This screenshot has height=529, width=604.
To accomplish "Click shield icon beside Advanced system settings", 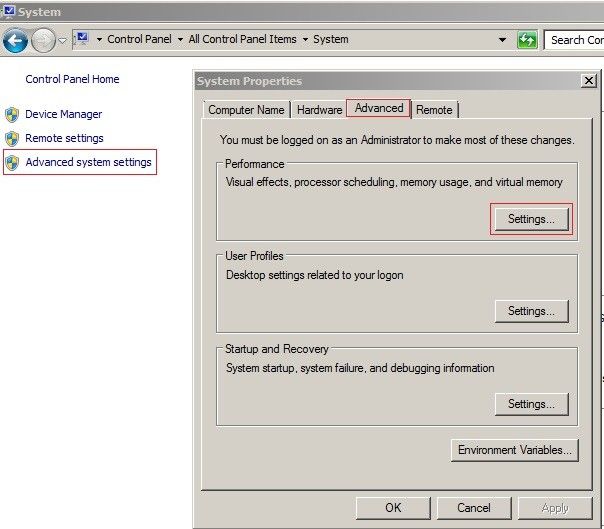I will [12, 163].
